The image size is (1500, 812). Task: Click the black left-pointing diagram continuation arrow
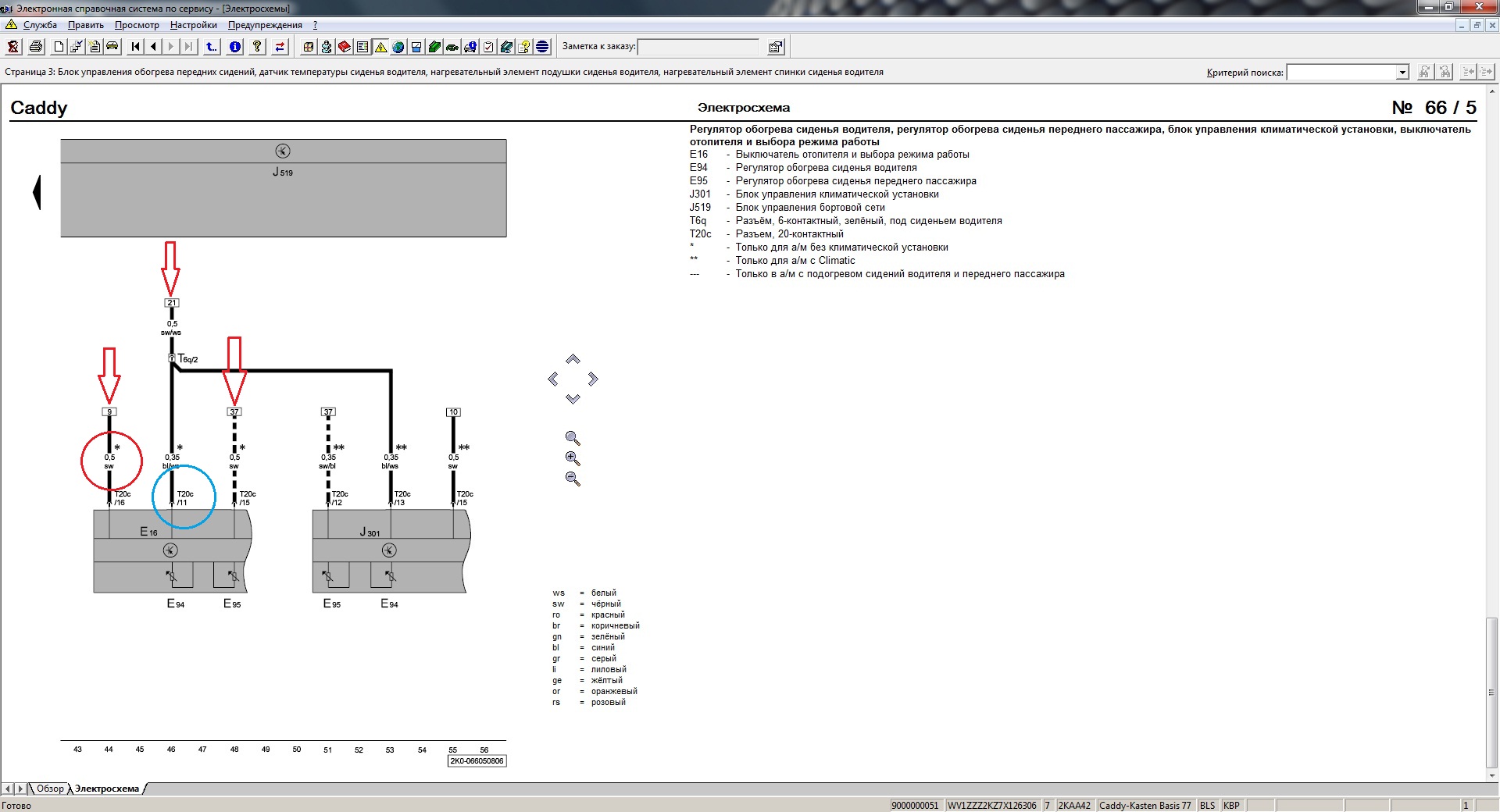pos(37,192)
